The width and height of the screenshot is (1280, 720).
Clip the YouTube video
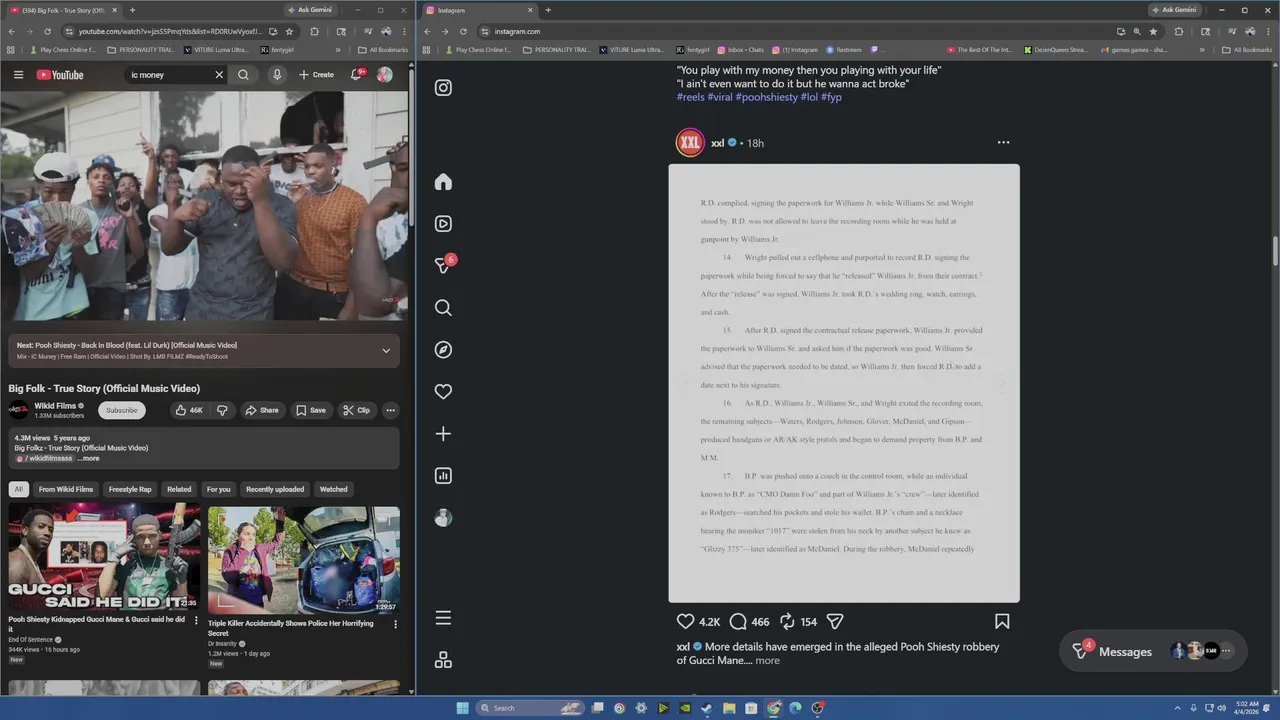[356, 410]
